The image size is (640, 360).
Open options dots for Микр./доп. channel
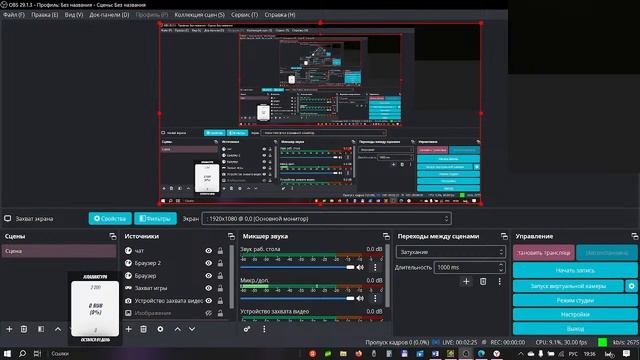coord(375,298)
